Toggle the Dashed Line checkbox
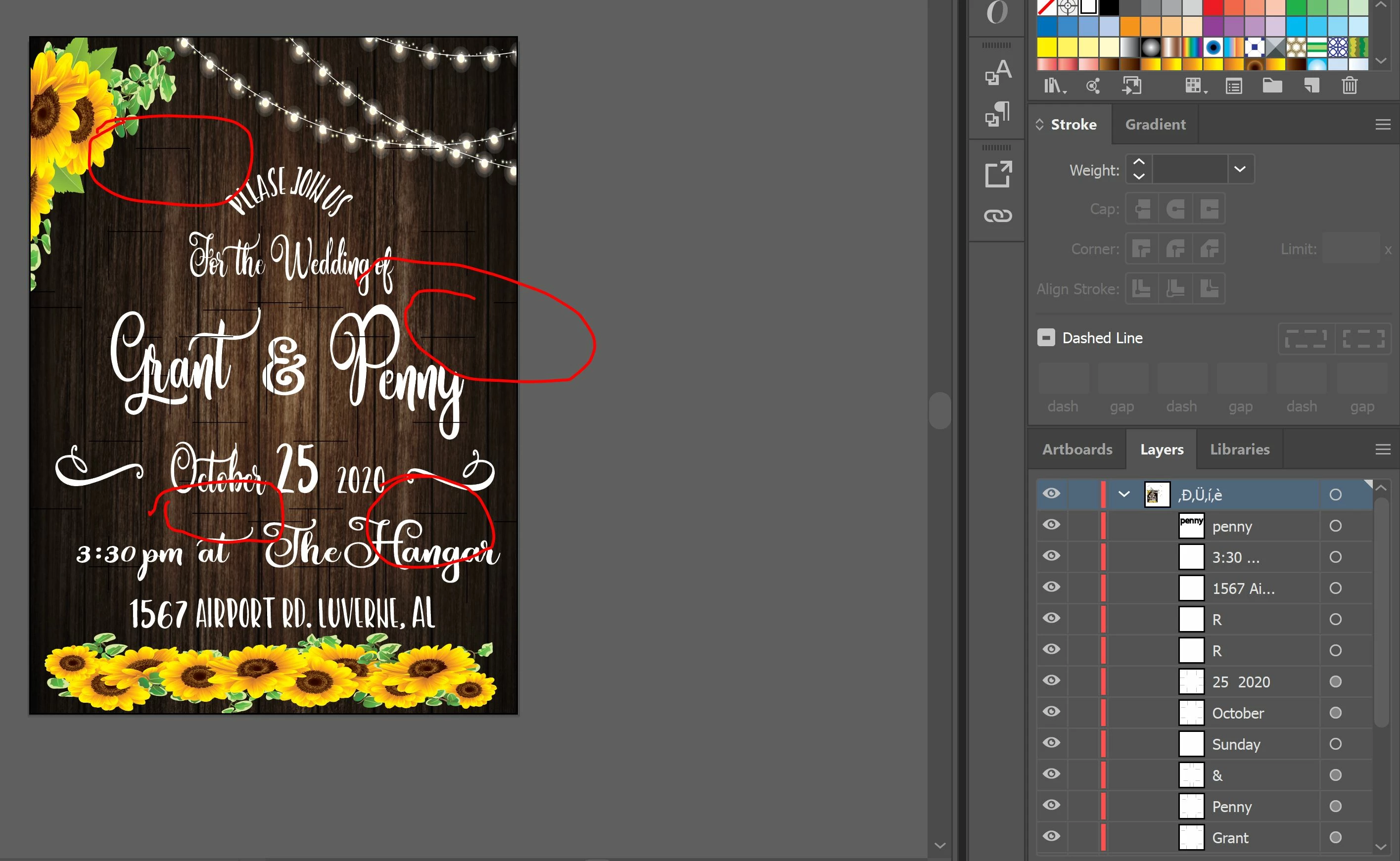Viewport: 1400px width, 861px height. coord(1046,338)
